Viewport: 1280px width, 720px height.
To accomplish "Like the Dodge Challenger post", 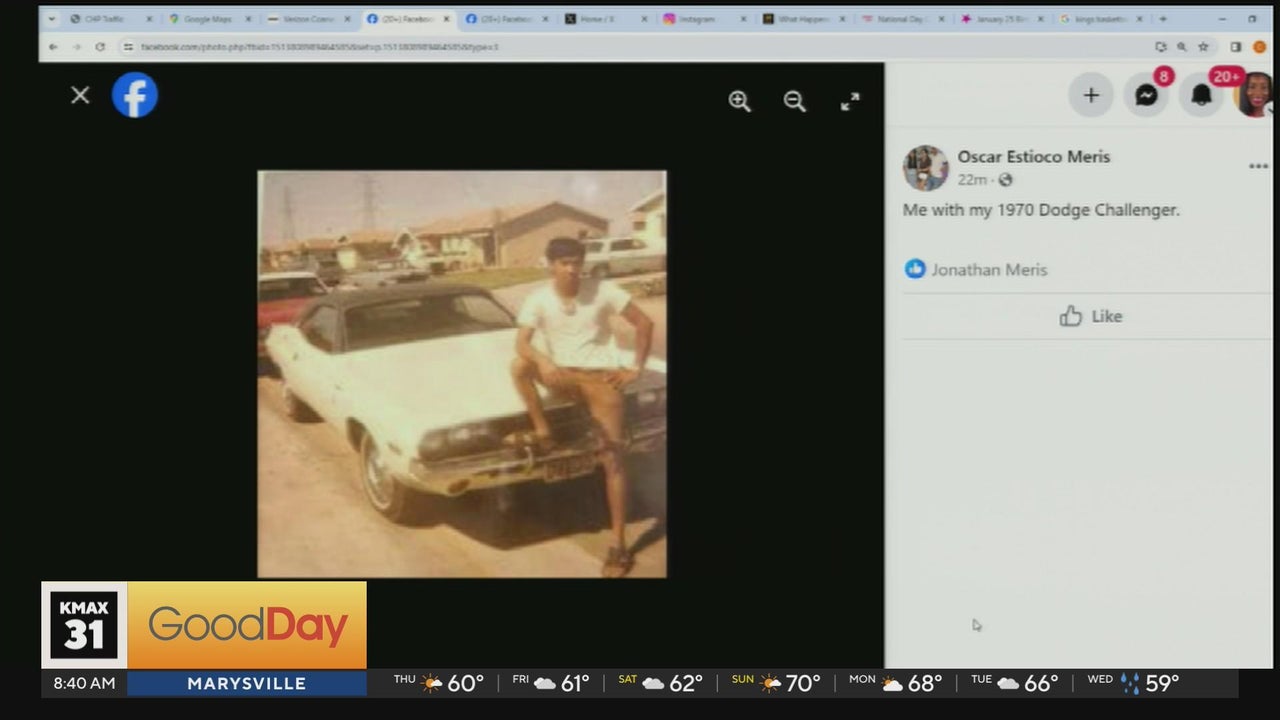I will (x=1090, y=316).
